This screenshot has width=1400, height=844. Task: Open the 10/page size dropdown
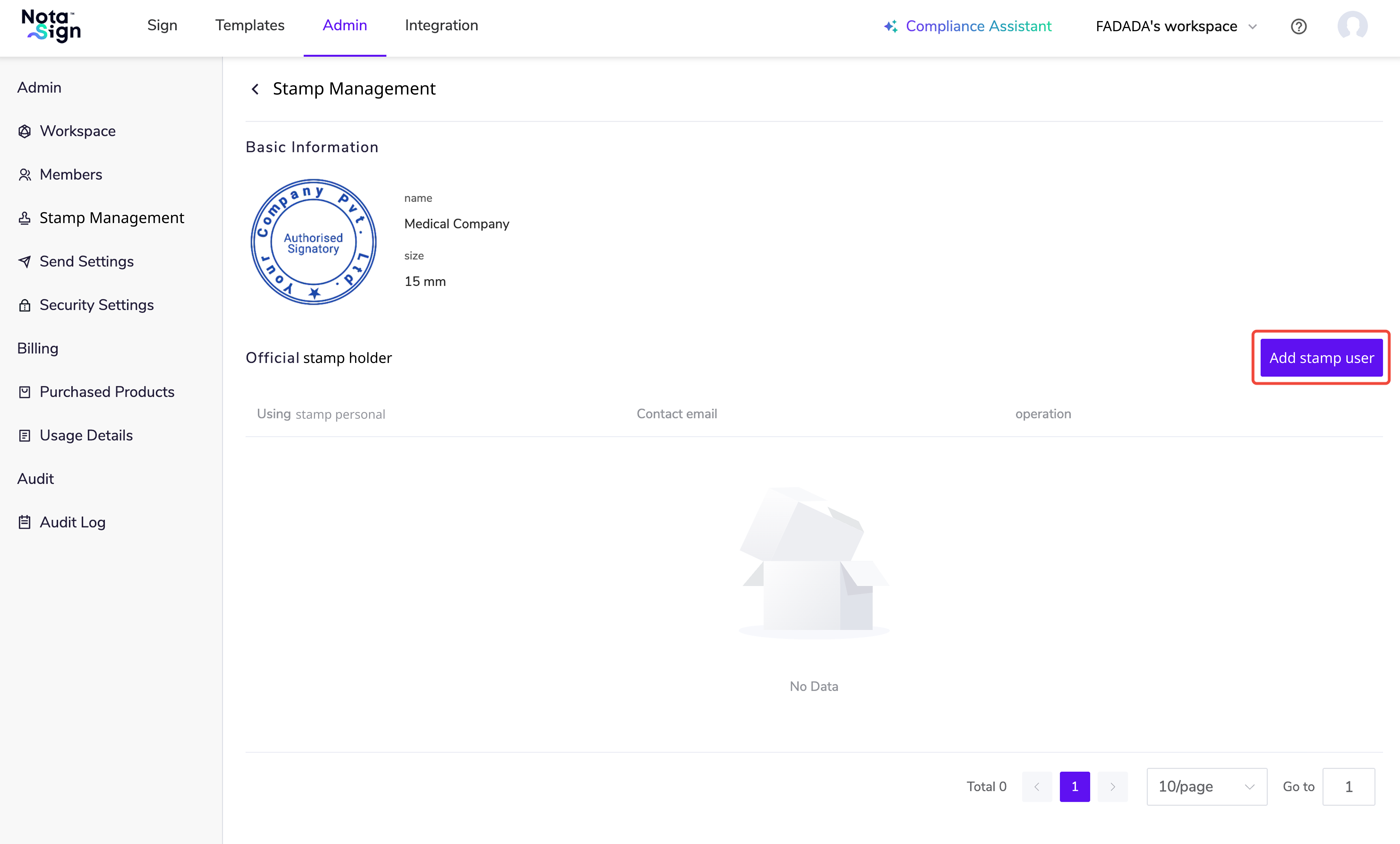[x=1206, y=787]
